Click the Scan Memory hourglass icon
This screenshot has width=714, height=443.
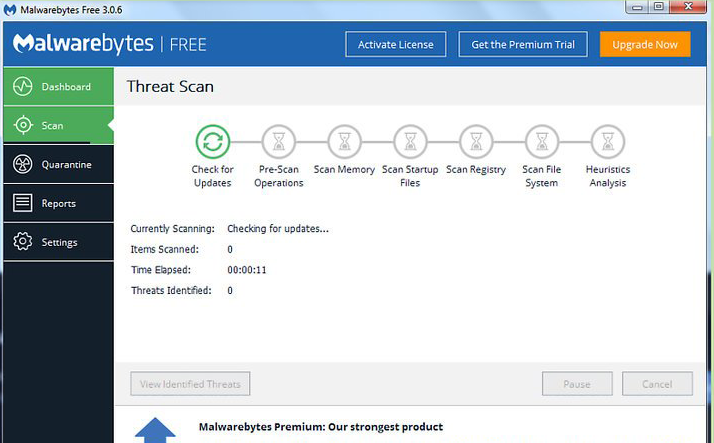coord(345,142)
